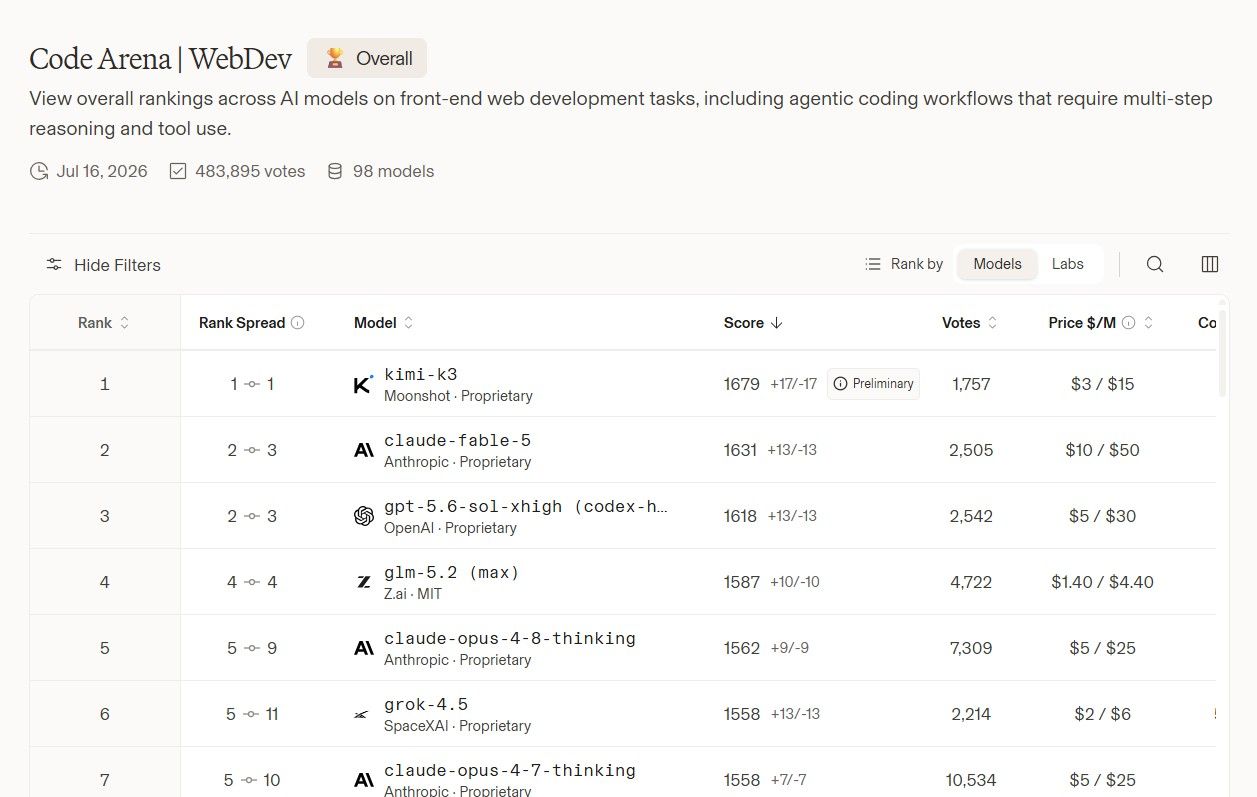Switch ranking to Labs
1257x797 pixels.
pyautogui.click(x=1067, y=264)
